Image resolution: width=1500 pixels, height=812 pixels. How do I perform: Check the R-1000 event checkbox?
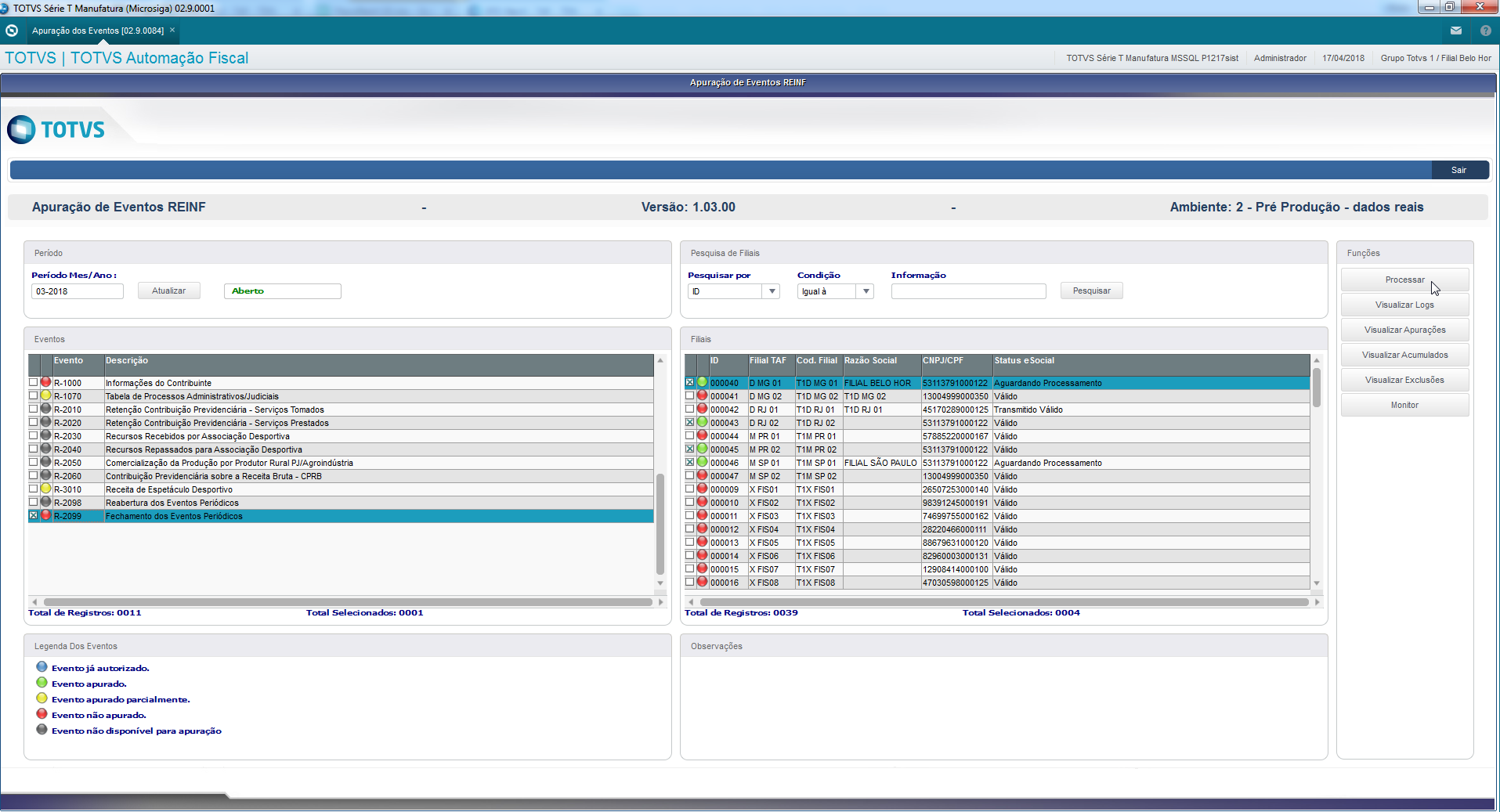coord(34,383)
